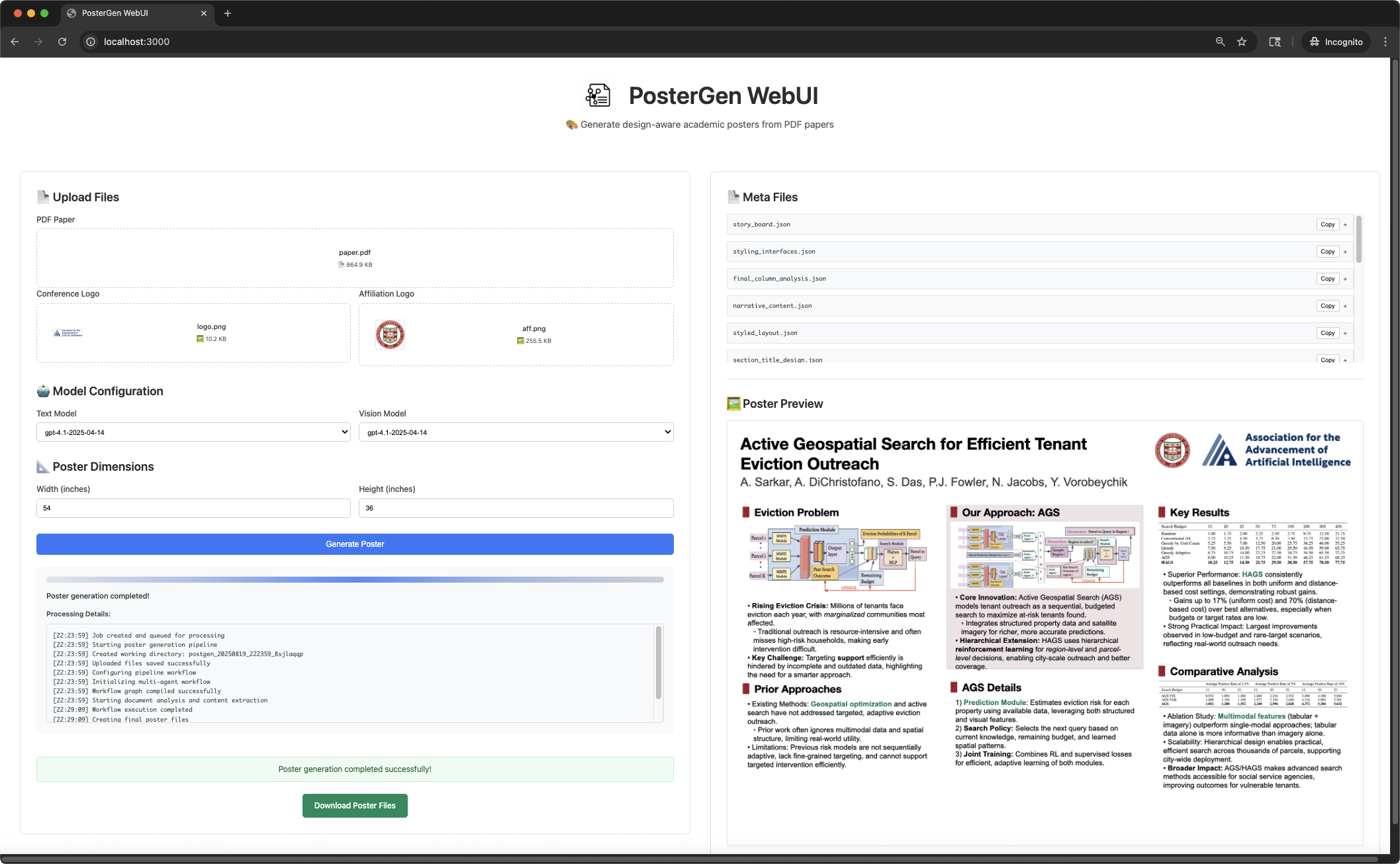
Task: Click the affiliation logo thumbnail
Action: (x=390, y=334)
